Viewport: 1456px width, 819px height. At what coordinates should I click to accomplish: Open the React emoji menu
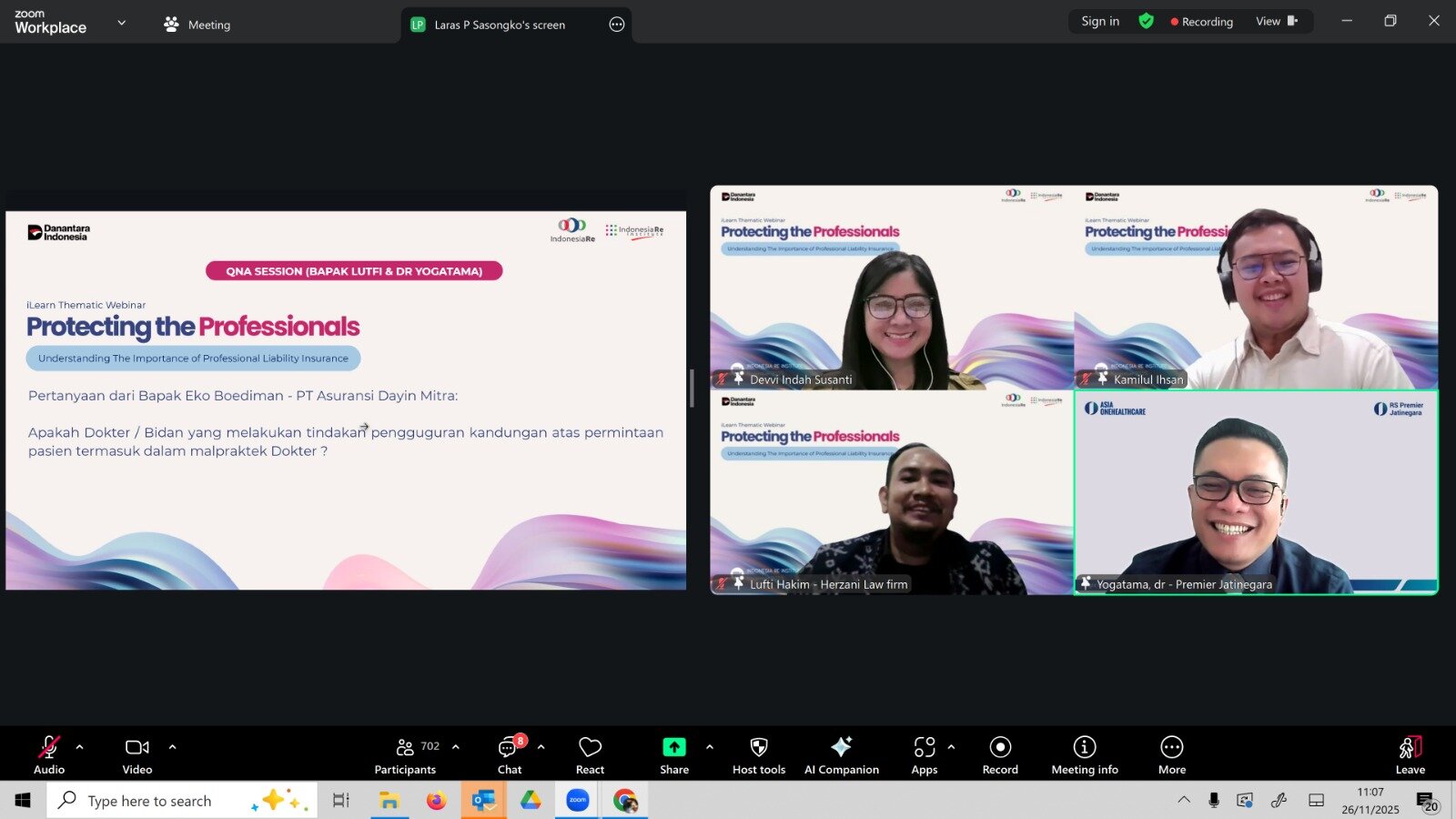590,755
